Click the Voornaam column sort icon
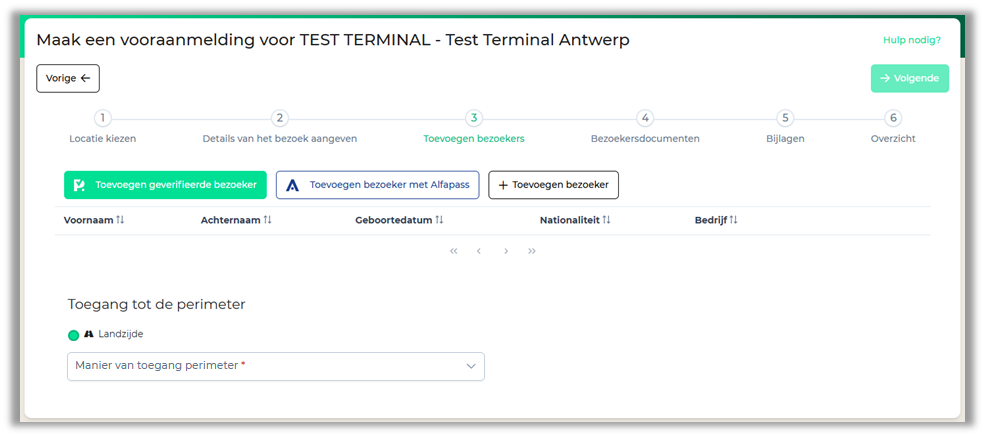 121,220
